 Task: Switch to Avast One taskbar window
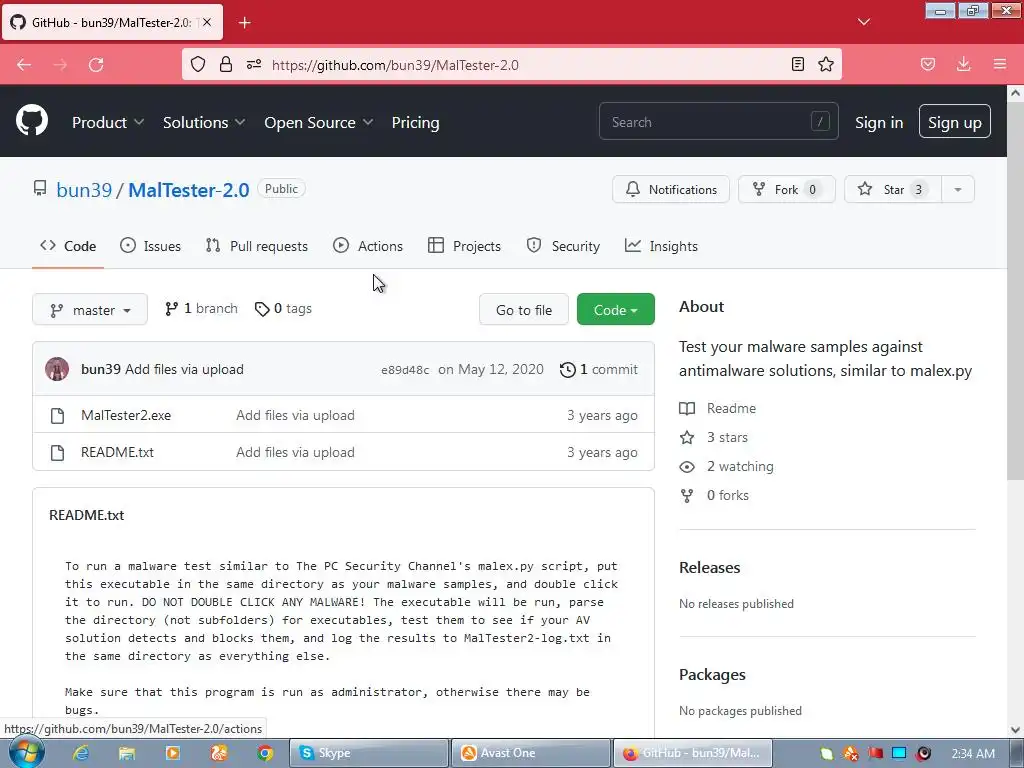click(530, 753)
